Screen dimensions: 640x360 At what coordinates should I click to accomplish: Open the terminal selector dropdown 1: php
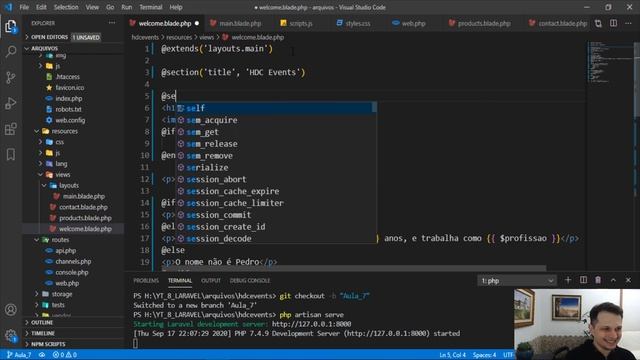pyautogui.click(x=516, y=280)
